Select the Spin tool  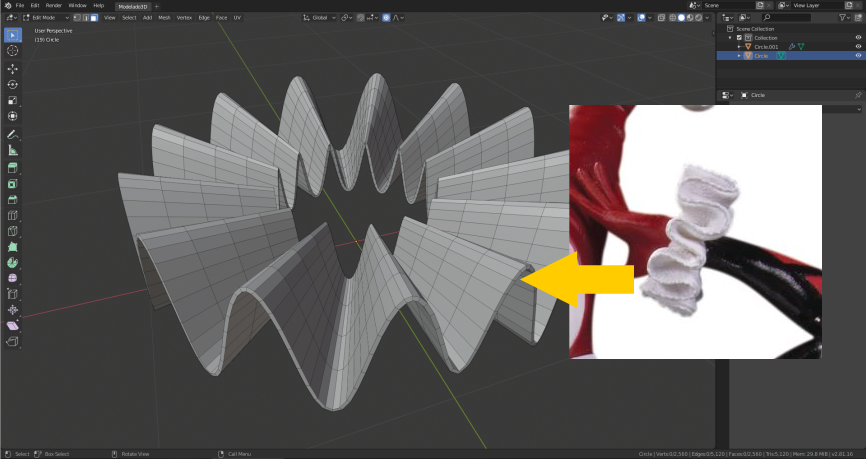pyautogui.click(x=12, y=262)
